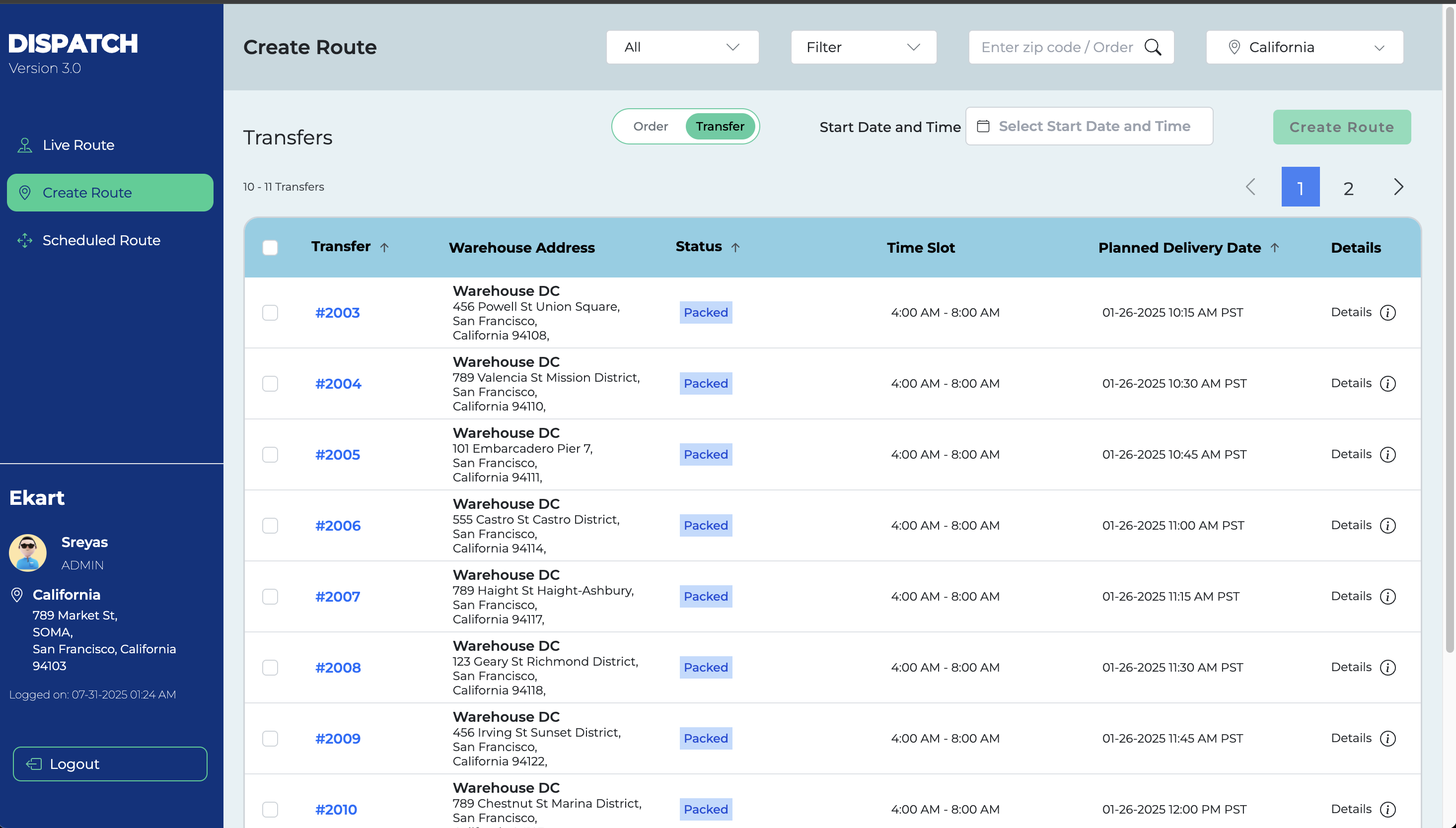Sort by Transfer column arrow

[384, 247]
